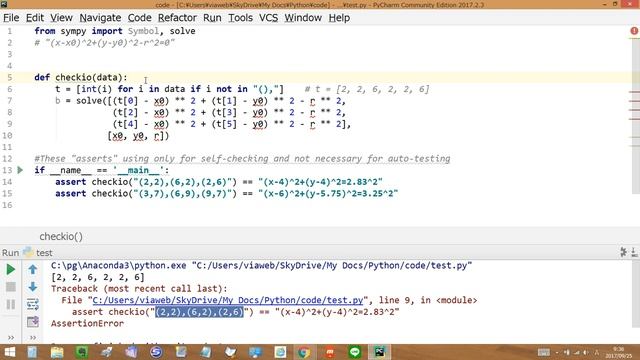Jump down the stack trace arrow
Screen dimensions: 640x360
pos(33,287)
